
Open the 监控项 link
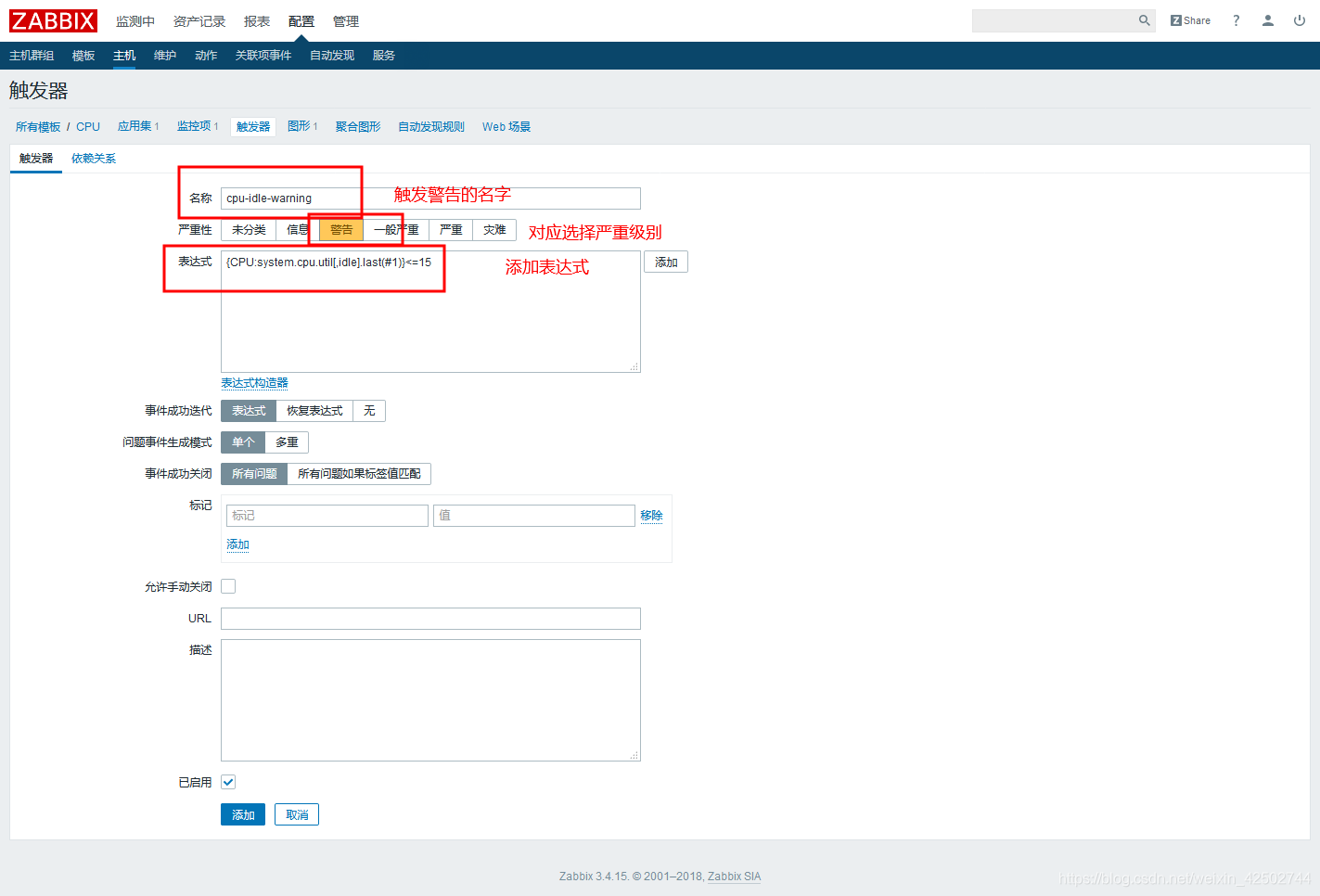tap(194, 126)
